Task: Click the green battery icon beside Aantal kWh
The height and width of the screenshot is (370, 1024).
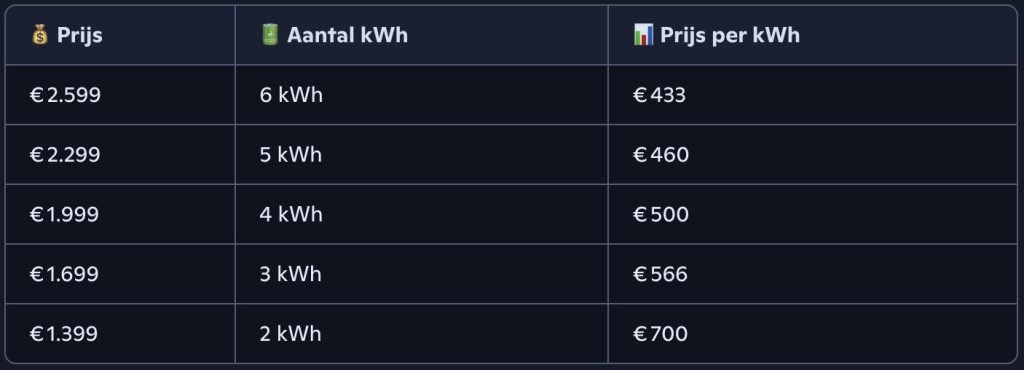Action: [269, 35]
